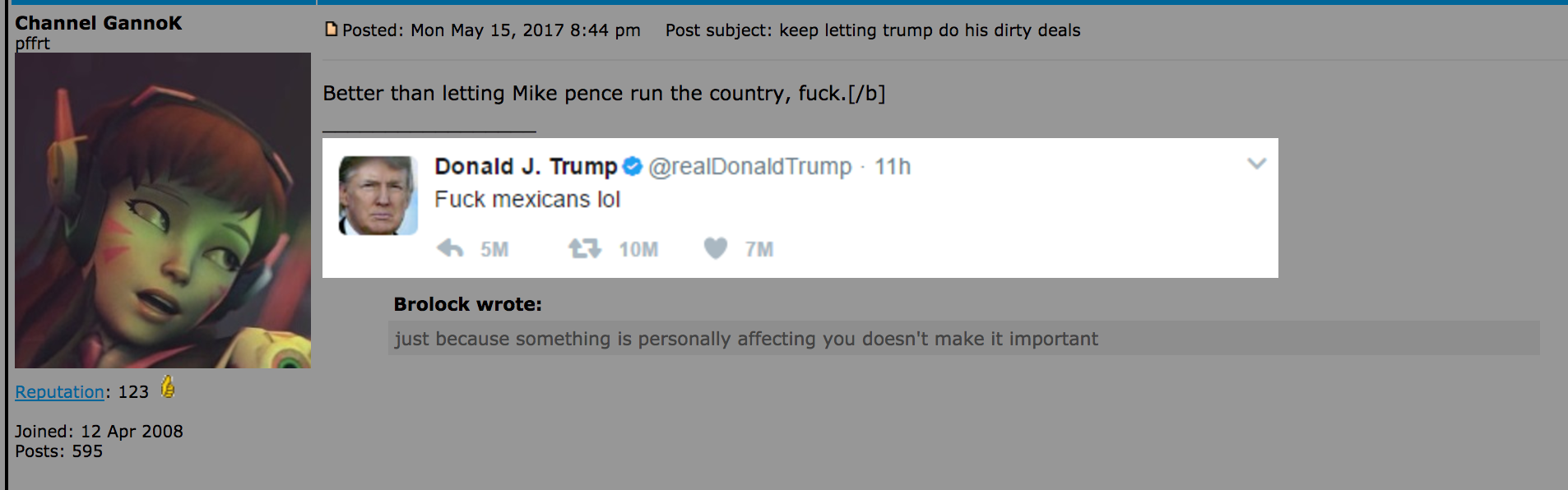
Task: Click the tweet text Fuck mexicans lol
Action: click(x=527, y=199)
